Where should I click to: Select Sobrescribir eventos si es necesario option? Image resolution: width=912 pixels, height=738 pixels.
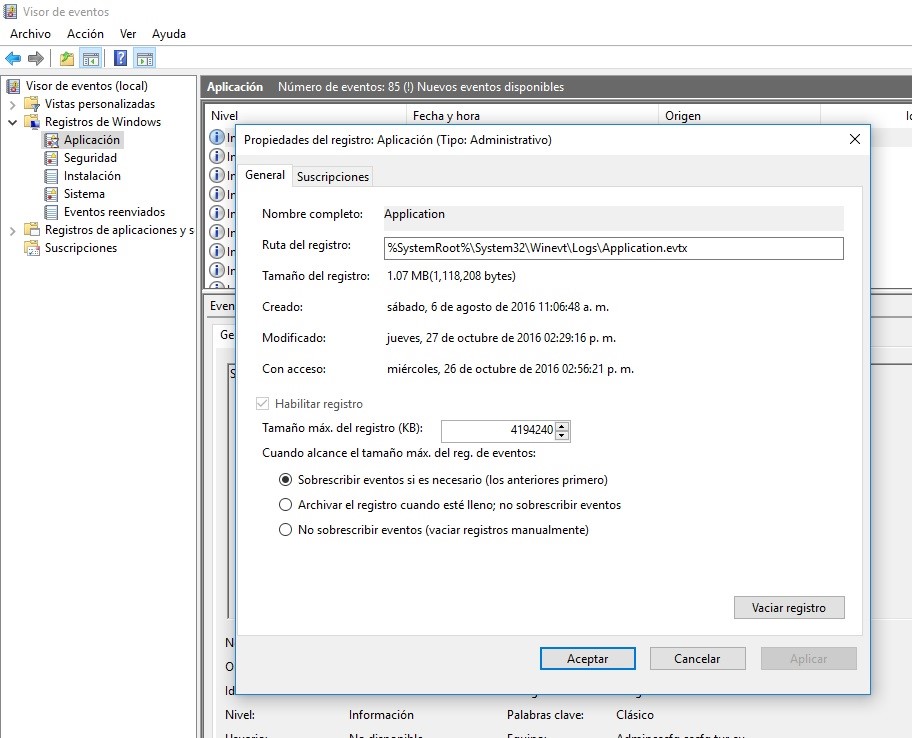pyautogui.click(x=286, y=480)
